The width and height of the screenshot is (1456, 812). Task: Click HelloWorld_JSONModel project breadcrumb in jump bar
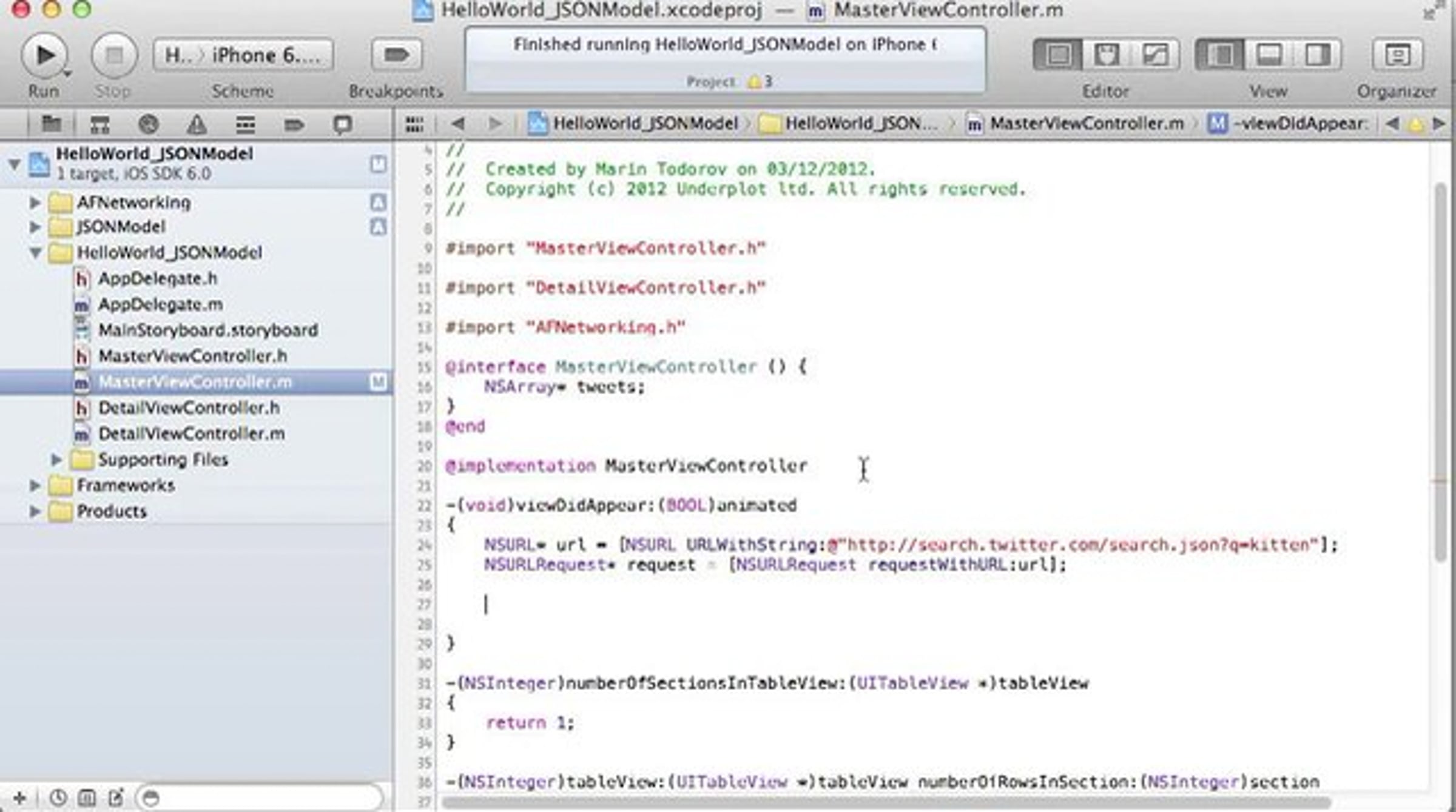[x=633, y=124]
